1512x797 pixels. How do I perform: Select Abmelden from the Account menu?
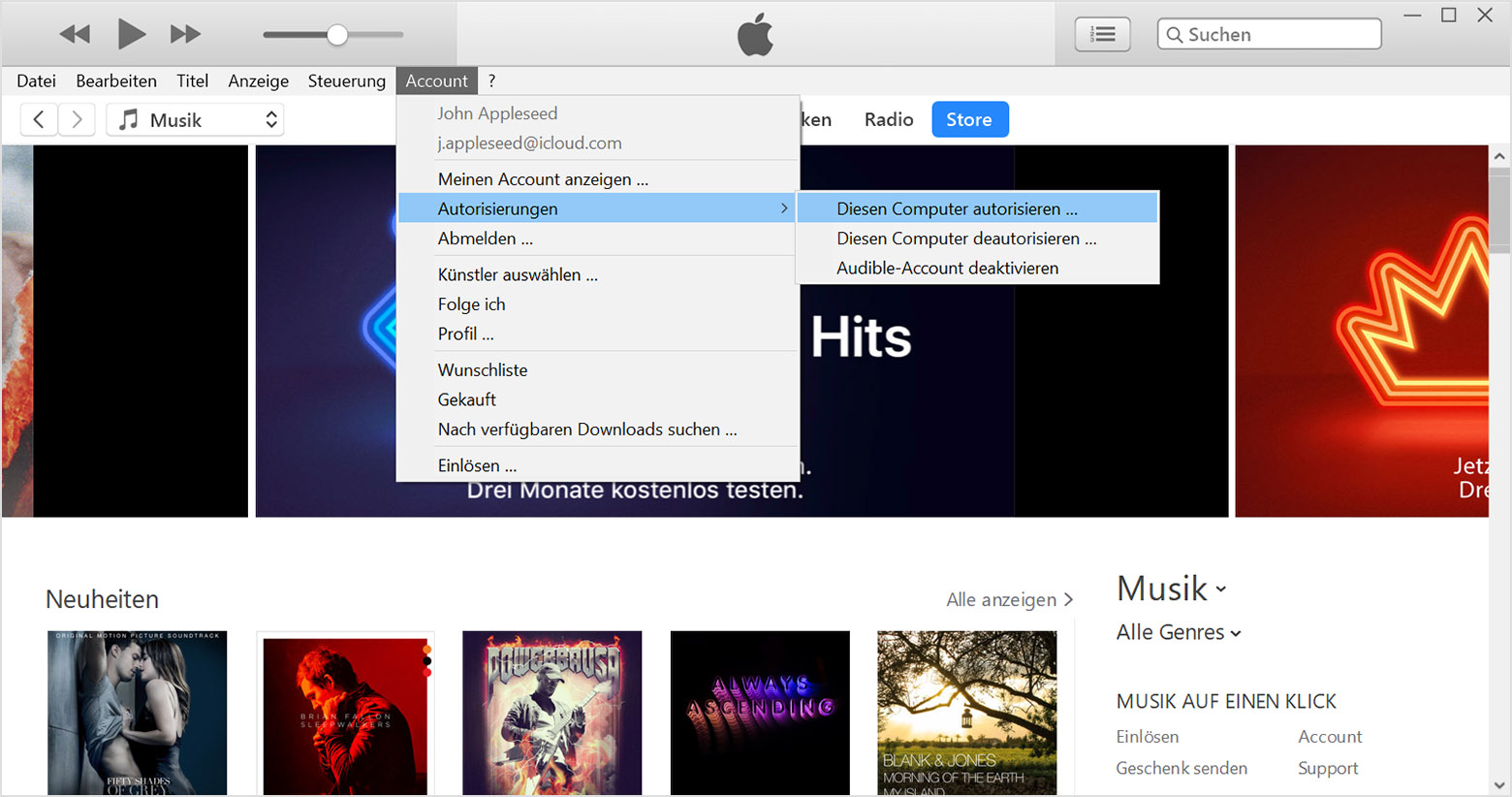click(598, 239)
